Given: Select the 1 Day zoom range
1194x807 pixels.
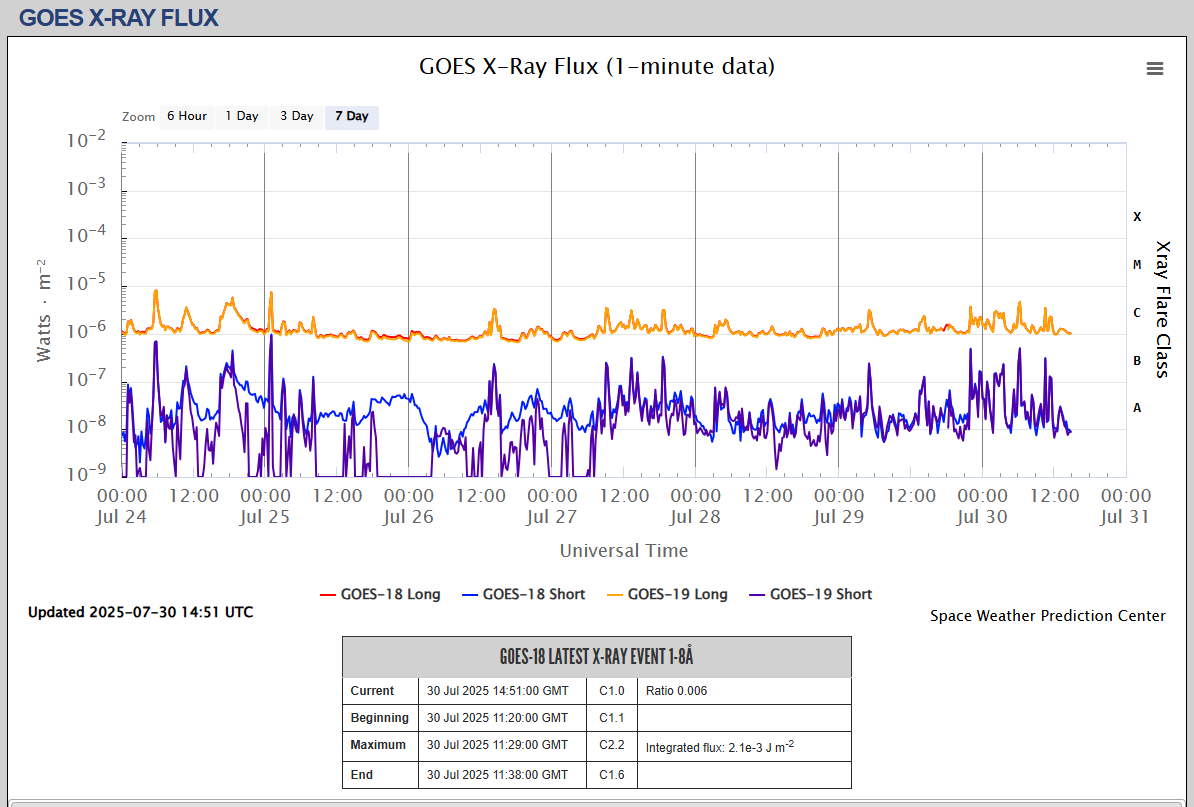Looking at the screenshot, I should (x=241, y=116).
